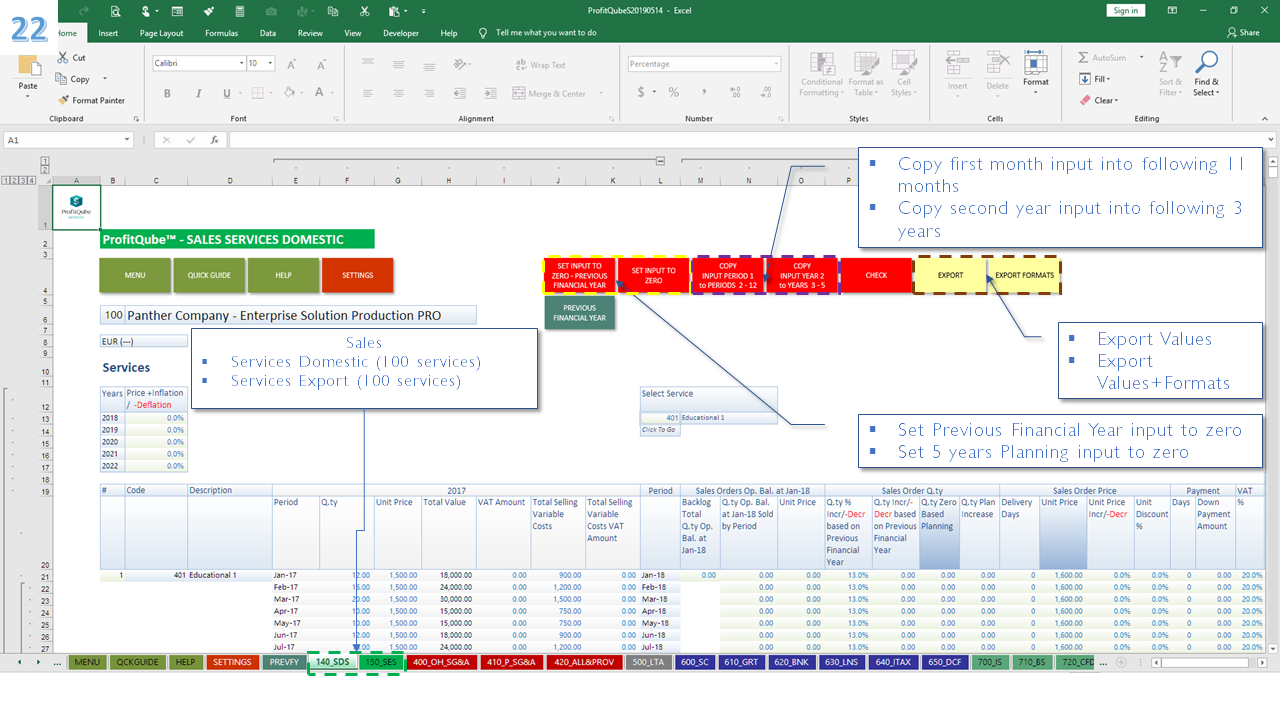1280x720 pixels.
Task: Click the SET INPUT TO ZERO button
Action: tap(653, 275)
